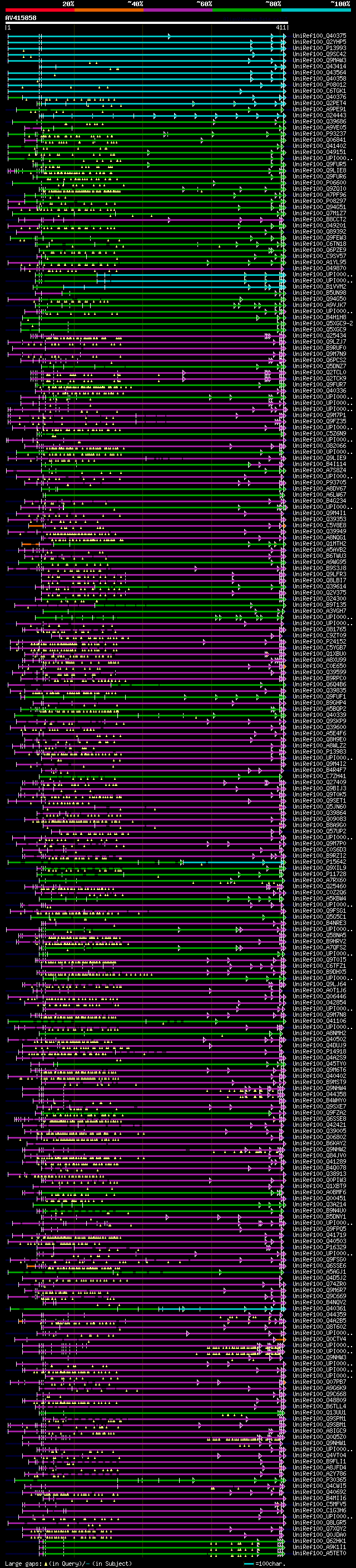Select the UniRef100_B8CCT2 label
This screenshot has width=356, height=1568.
click(319, 220)
